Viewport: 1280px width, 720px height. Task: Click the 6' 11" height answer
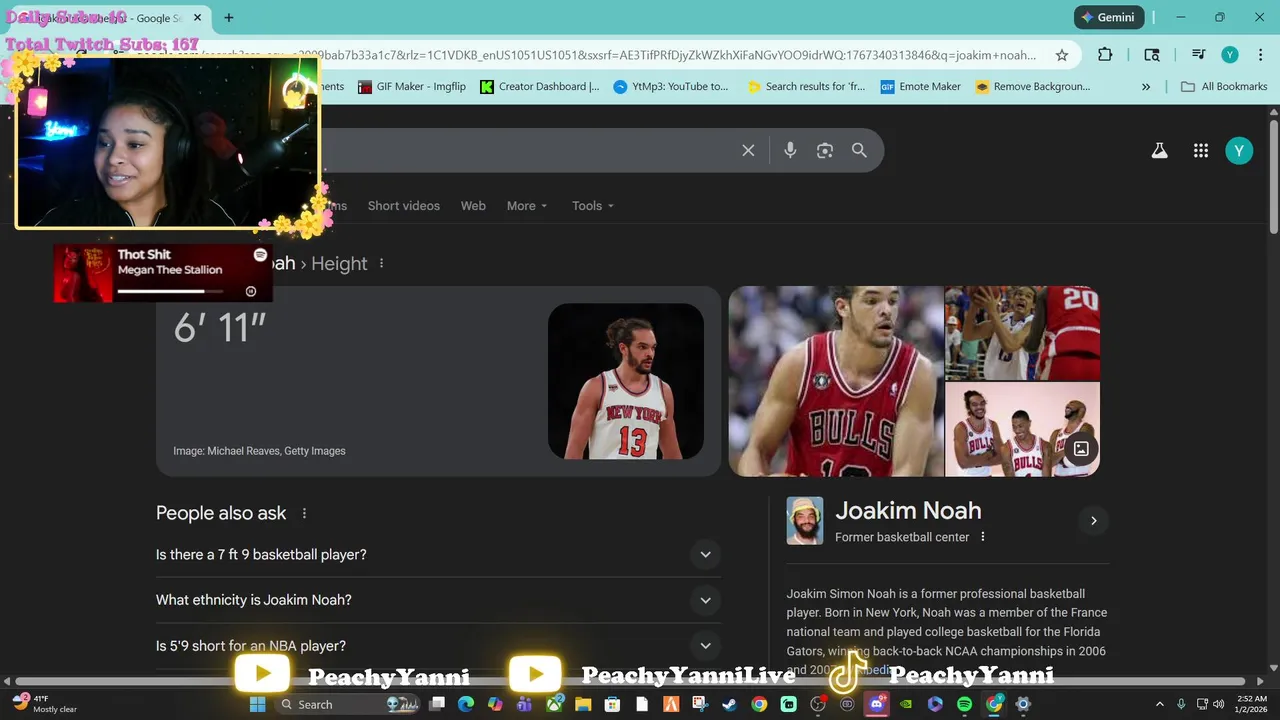tap(220, 328)
